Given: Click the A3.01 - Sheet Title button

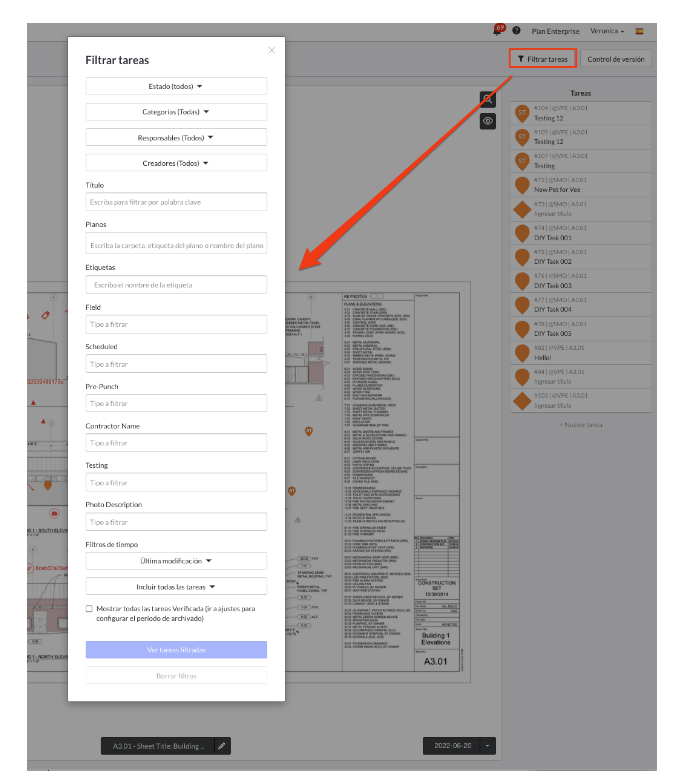Looking at the screenshot, I should pyautogui.click(x=158, y=746).
